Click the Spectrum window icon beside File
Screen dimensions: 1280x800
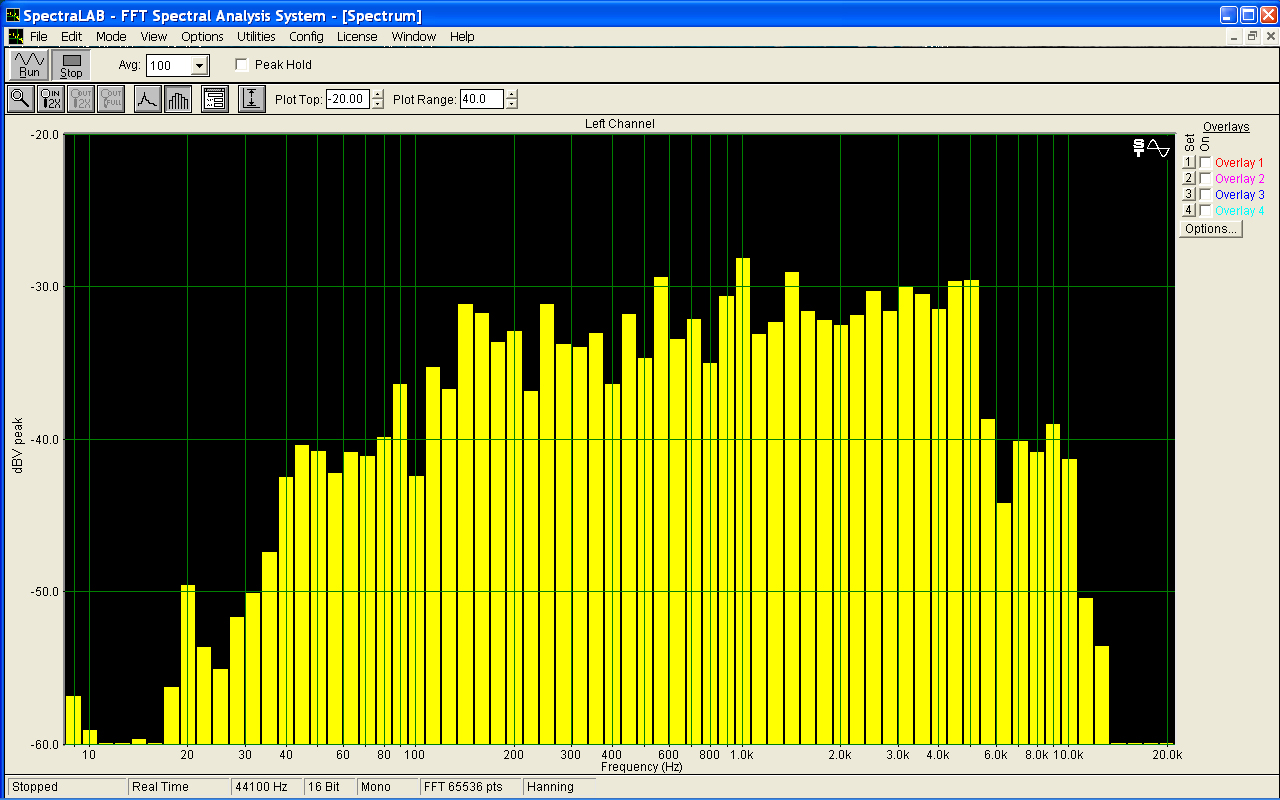coord(15,36)
